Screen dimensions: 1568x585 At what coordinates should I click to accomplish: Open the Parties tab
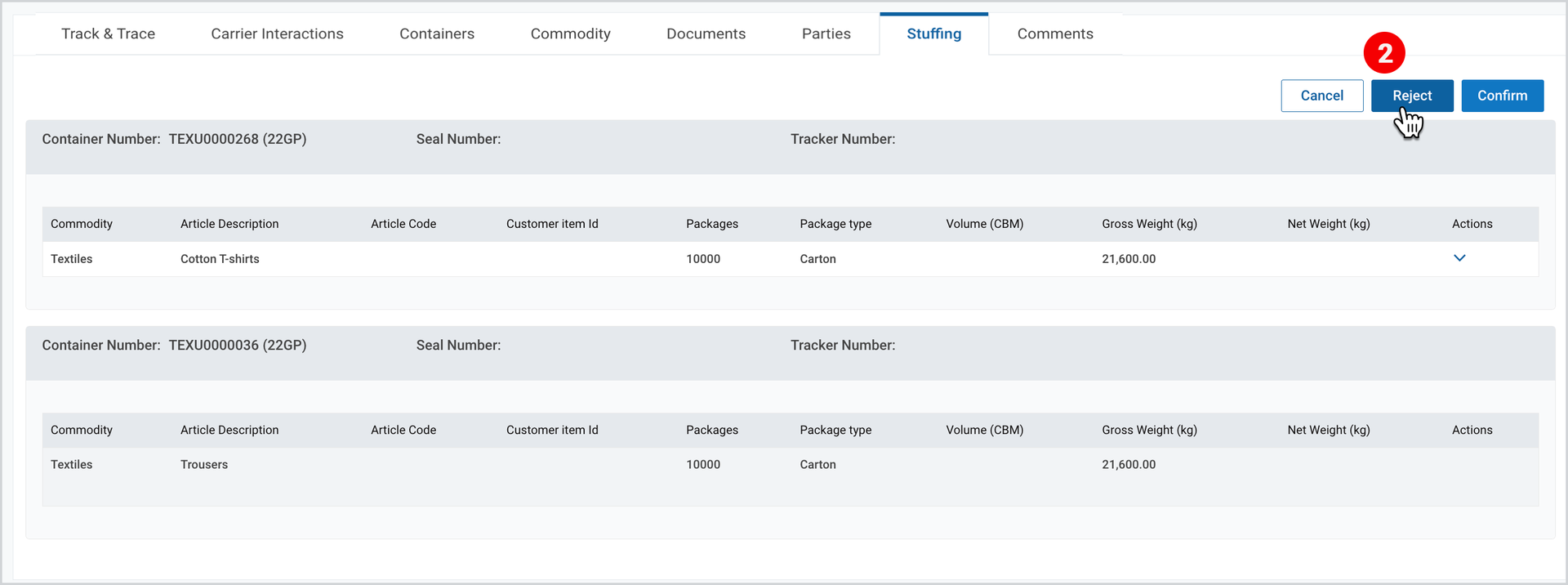826,33
